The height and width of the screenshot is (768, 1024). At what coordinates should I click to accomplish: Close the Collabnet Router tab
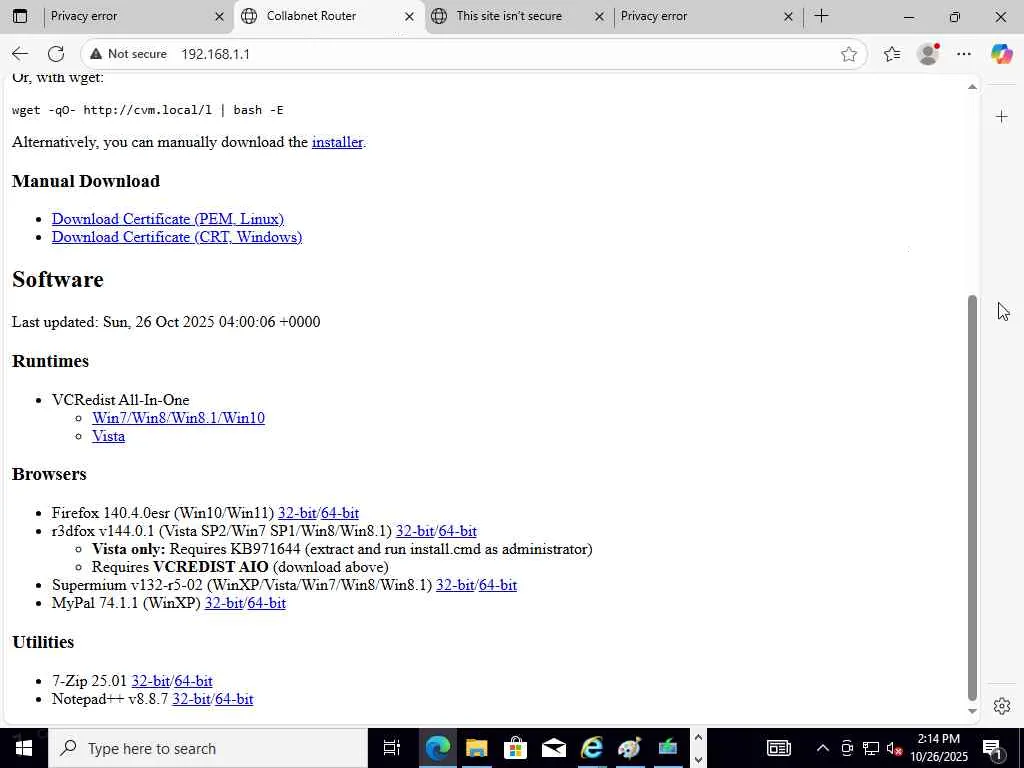pyautogui.click(x=409, y=16)
